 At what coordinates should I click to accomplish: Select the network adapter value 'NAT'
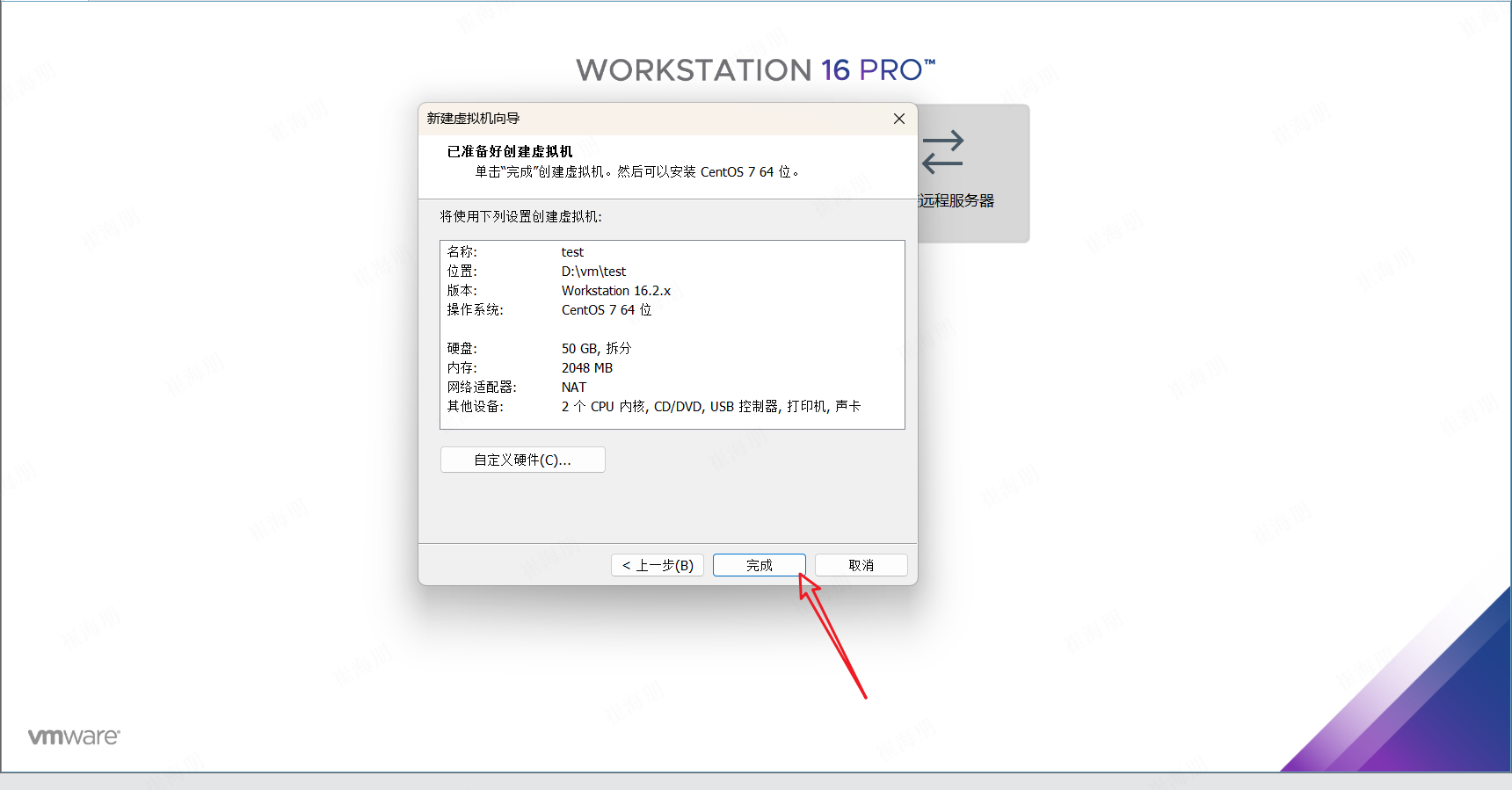tap(574, 388)
